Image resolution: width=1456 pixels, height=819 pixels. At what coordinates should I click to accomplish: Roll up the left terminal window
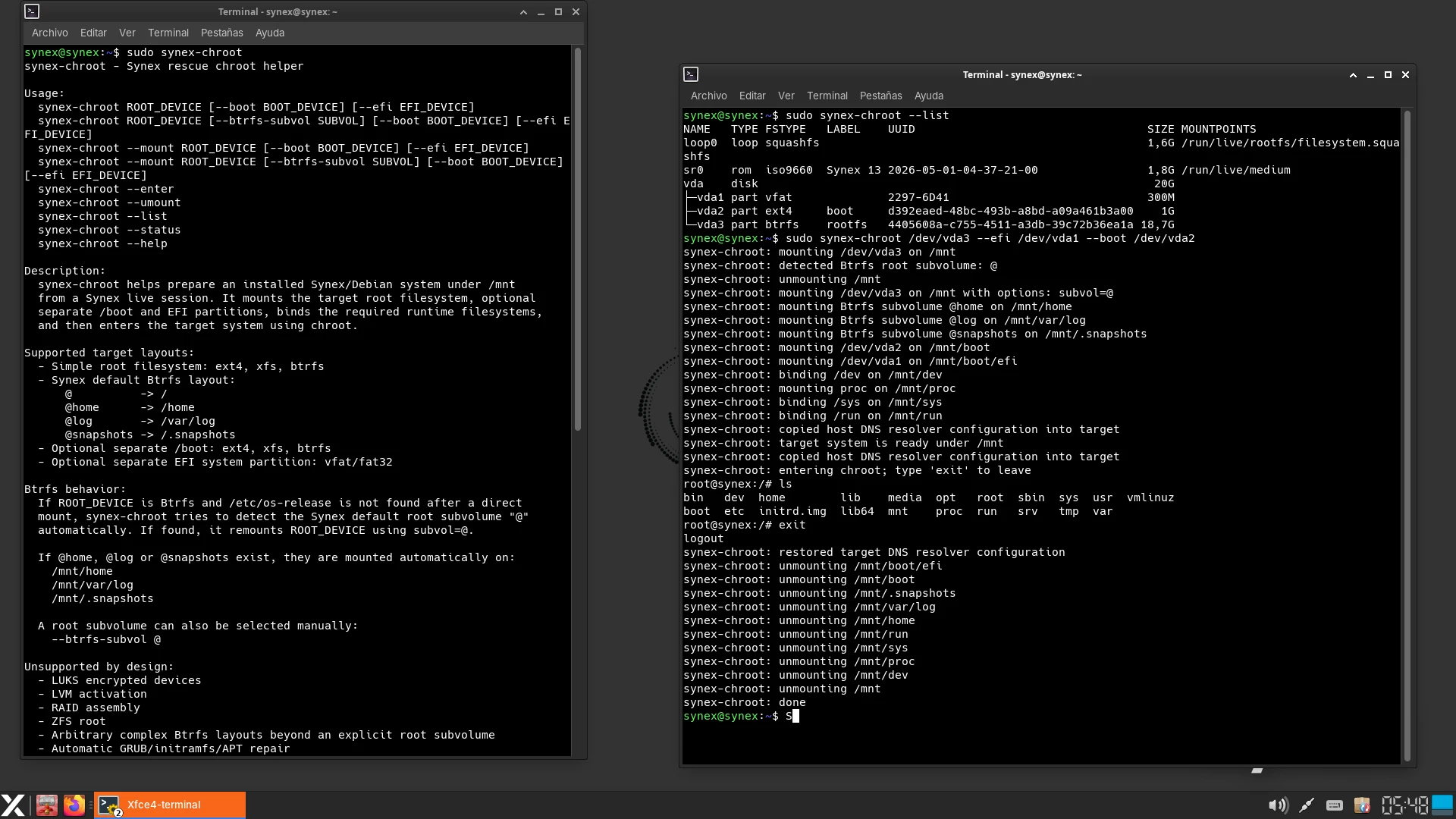[523, 12]
